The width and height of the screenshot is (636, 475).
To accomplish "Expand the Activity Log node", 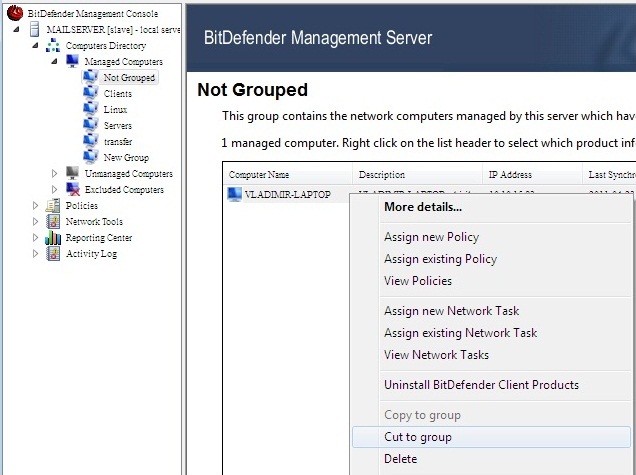I will [x=35, y=253].
